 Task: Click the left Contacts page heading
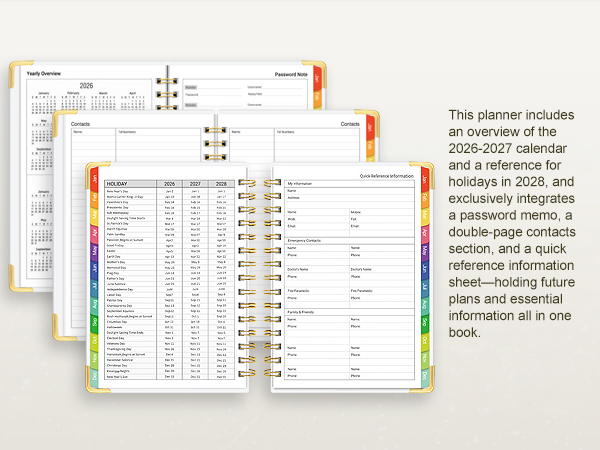coord(80,124)
